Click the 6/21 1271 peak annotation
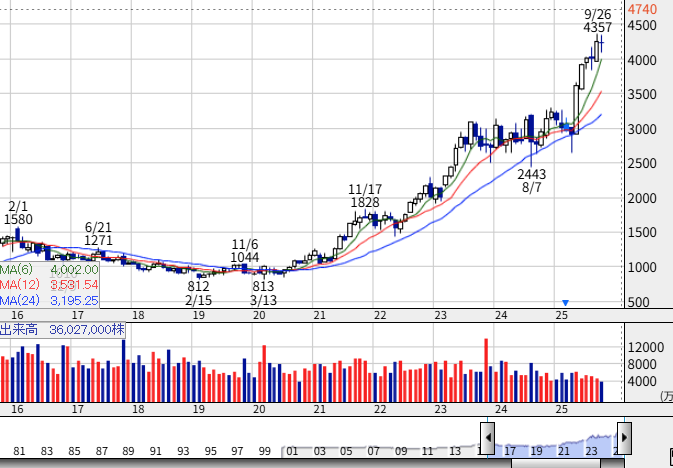Screen dimensions: 673x468 98,234
